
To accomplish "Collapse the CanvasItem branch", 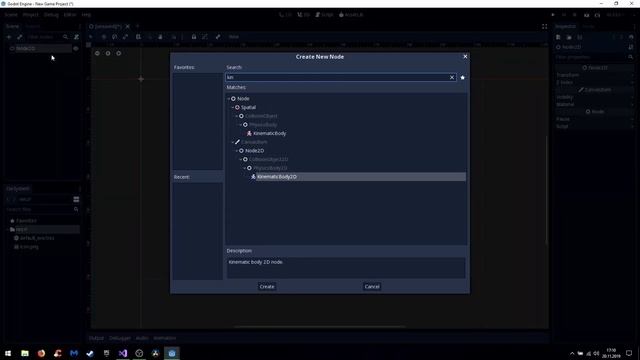I will coord(233,142).
